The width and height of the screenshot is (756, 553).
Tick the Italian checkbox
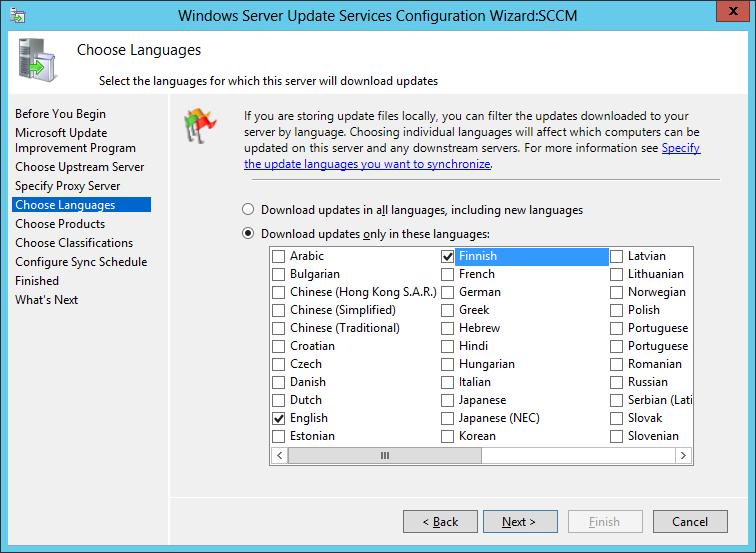(x=447, y=382)
